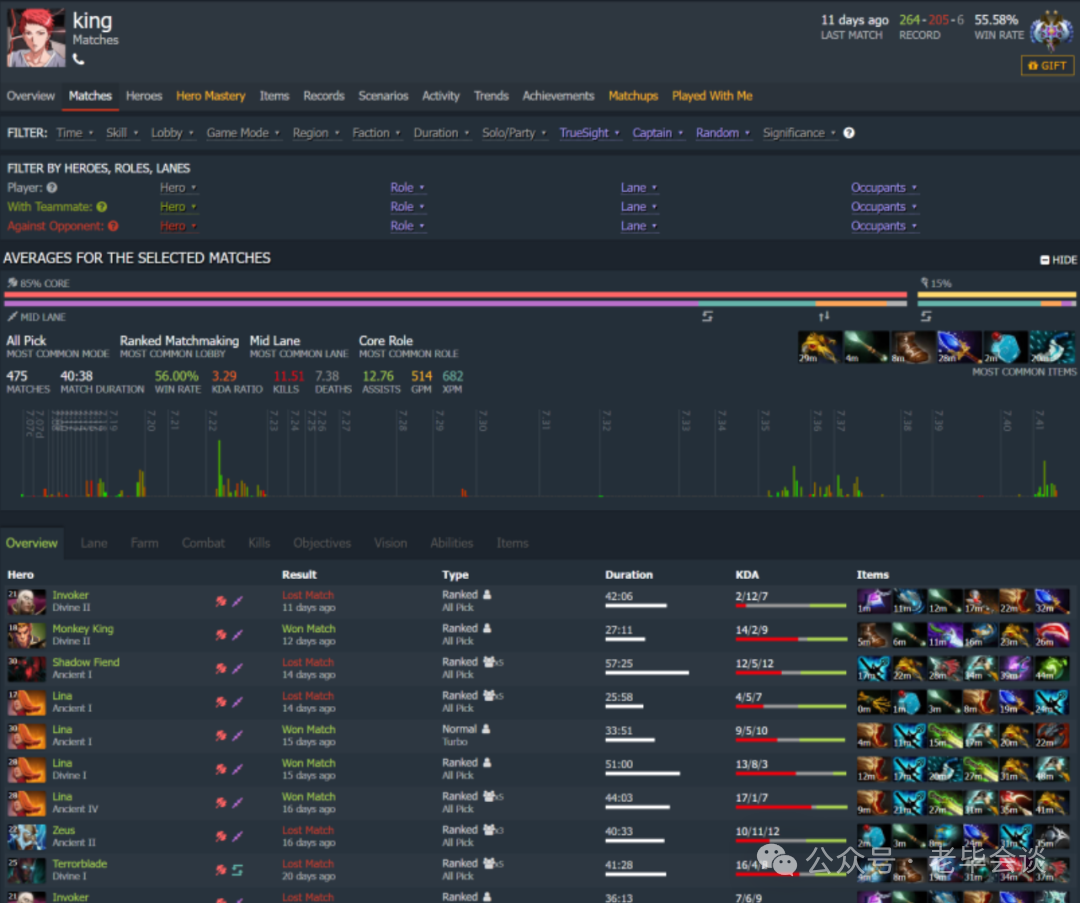Open the Lost Match link in Zeus row
1080x903 pixels.
pyautogui.click(x=308, y=831)
